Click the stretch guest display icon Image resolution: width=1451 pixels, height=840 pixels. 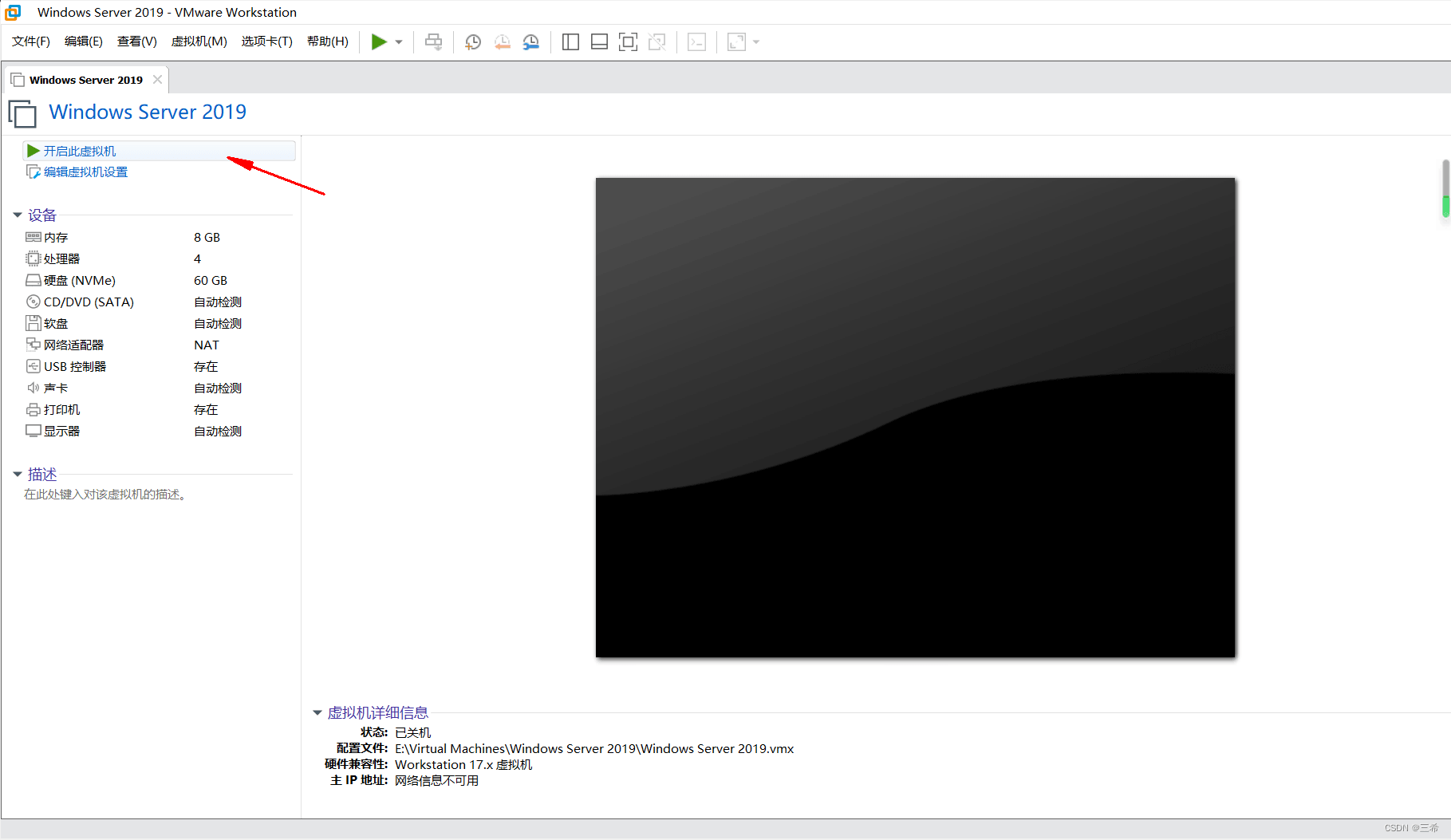(x=736, y=42)
